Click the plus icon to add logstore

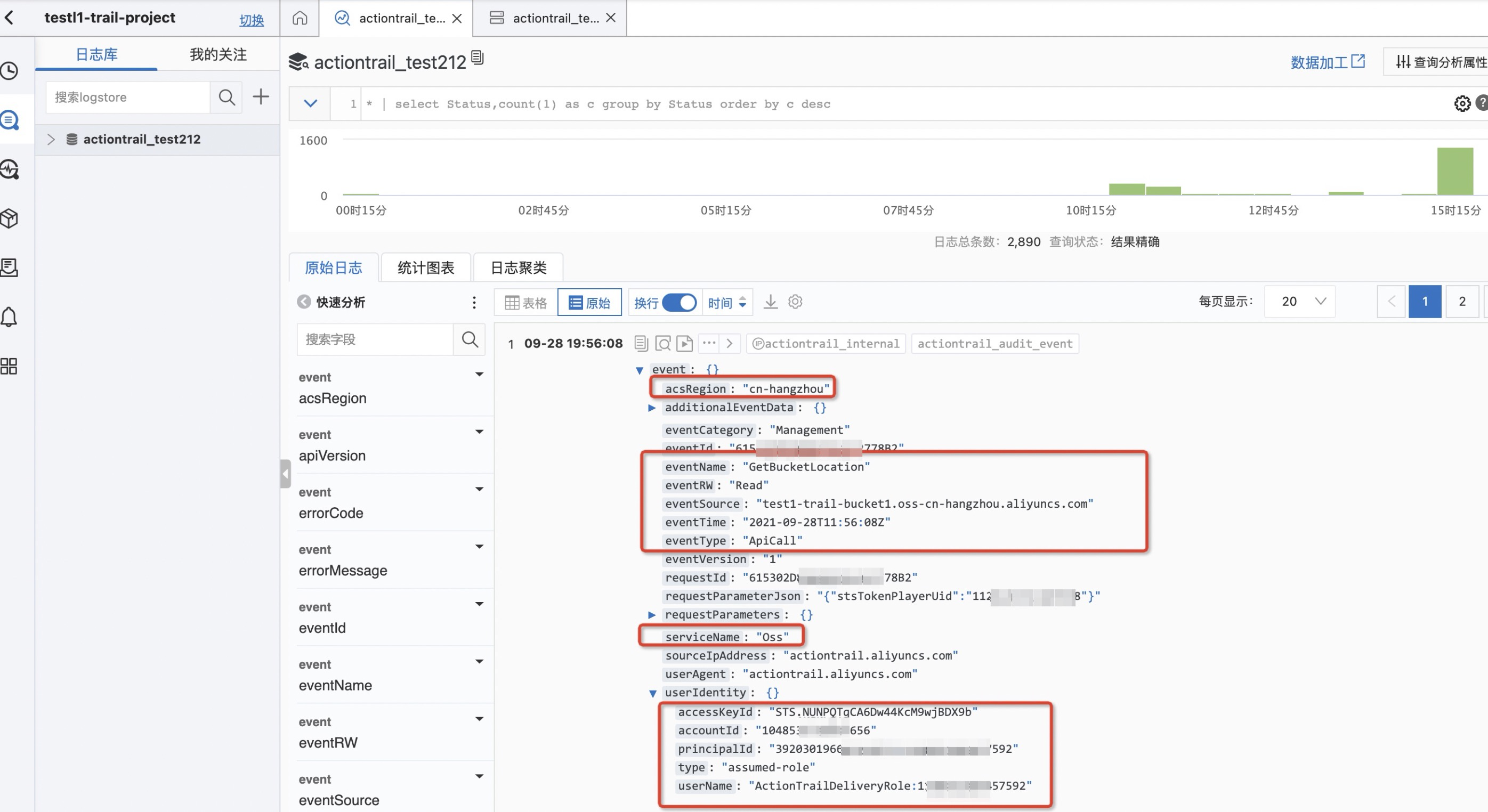point(261,96)
